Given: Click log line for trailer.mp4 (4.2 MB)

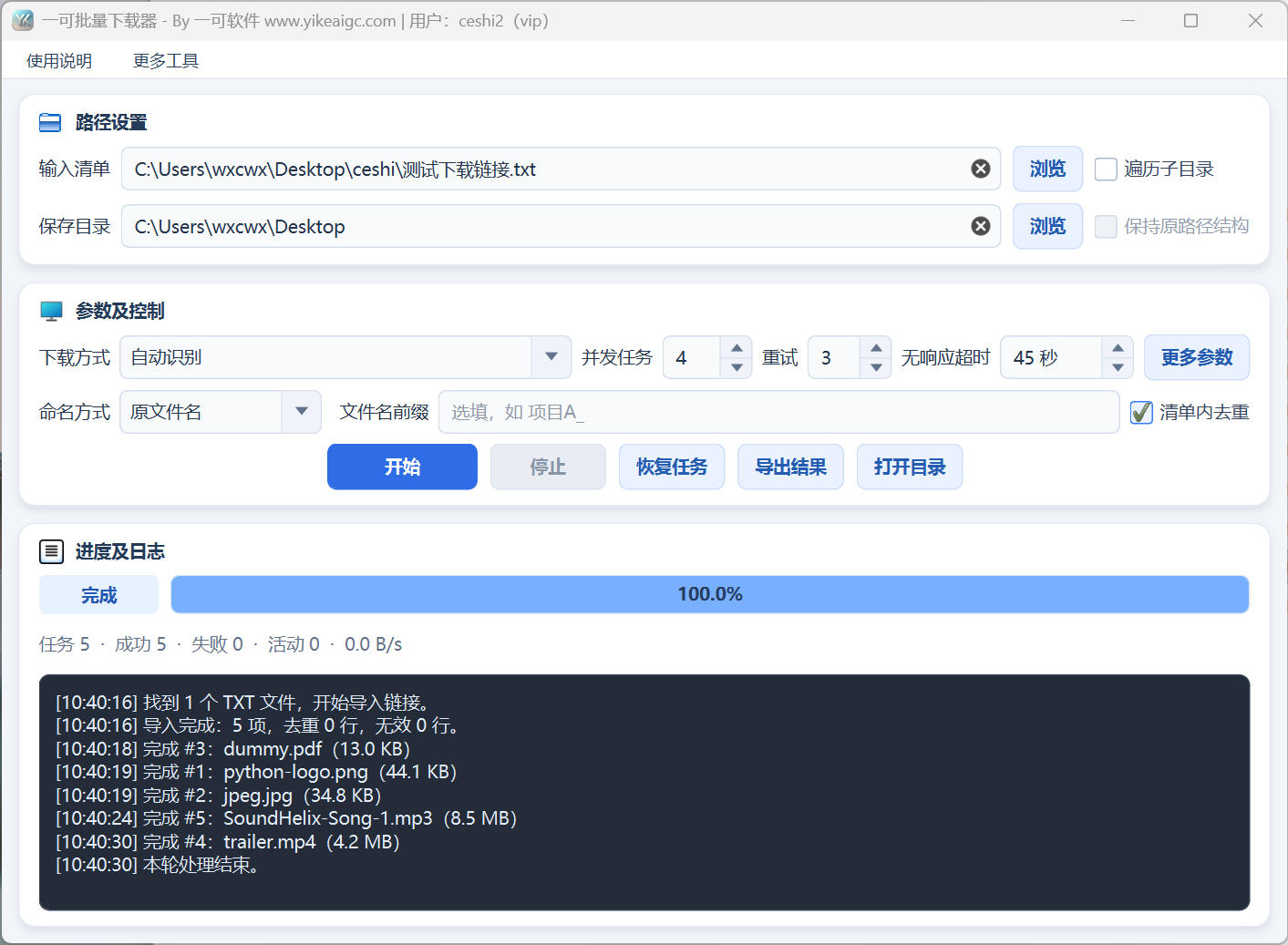Looking at the screenshot, I should click(x=228, y=842).
